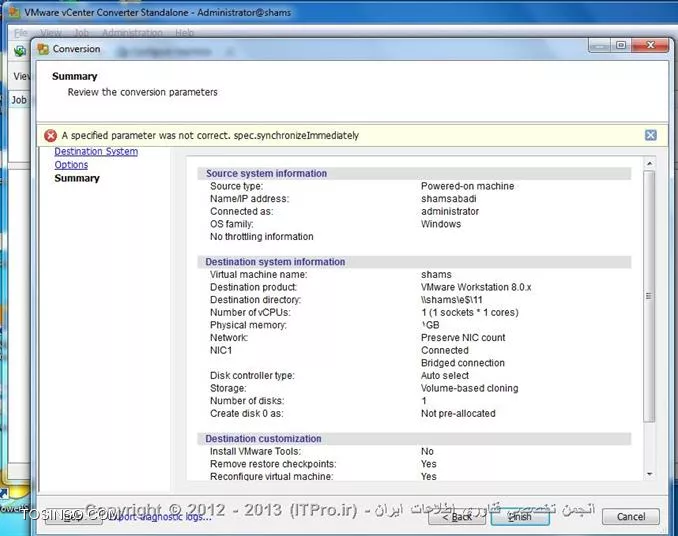The height and width of the screenshot is (536, 678).
Task: Click the error message text about spec.synchronizeImmediately
Action: click(x=210, y=136)
